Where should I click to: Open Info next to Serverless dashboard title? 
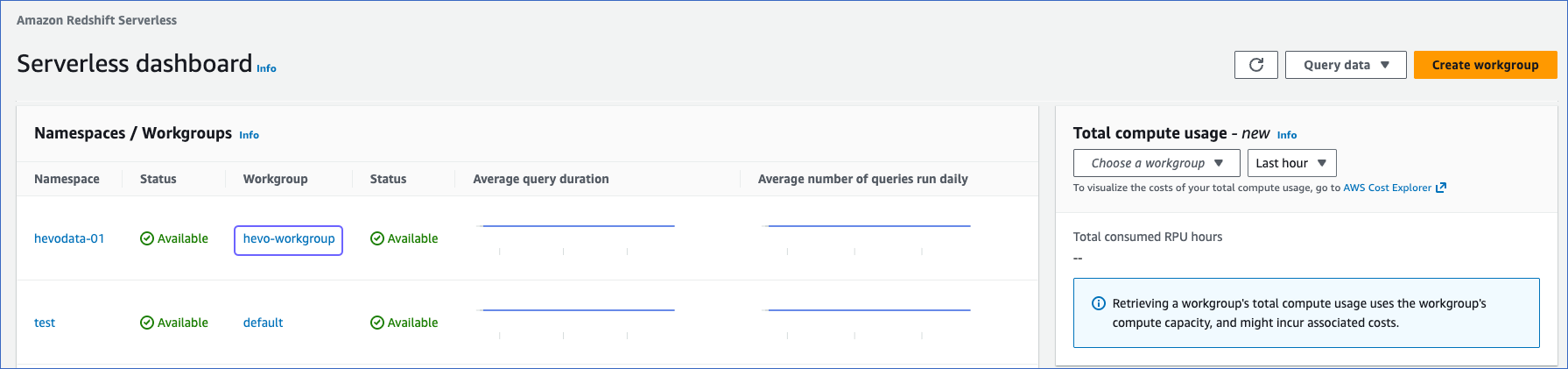(266, 68)
